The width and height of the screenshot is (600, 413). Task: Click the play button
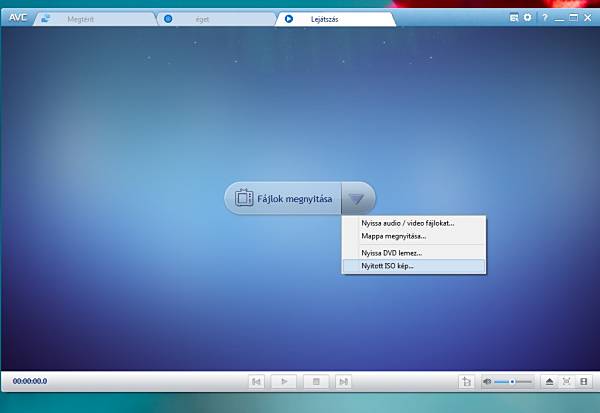284,382
